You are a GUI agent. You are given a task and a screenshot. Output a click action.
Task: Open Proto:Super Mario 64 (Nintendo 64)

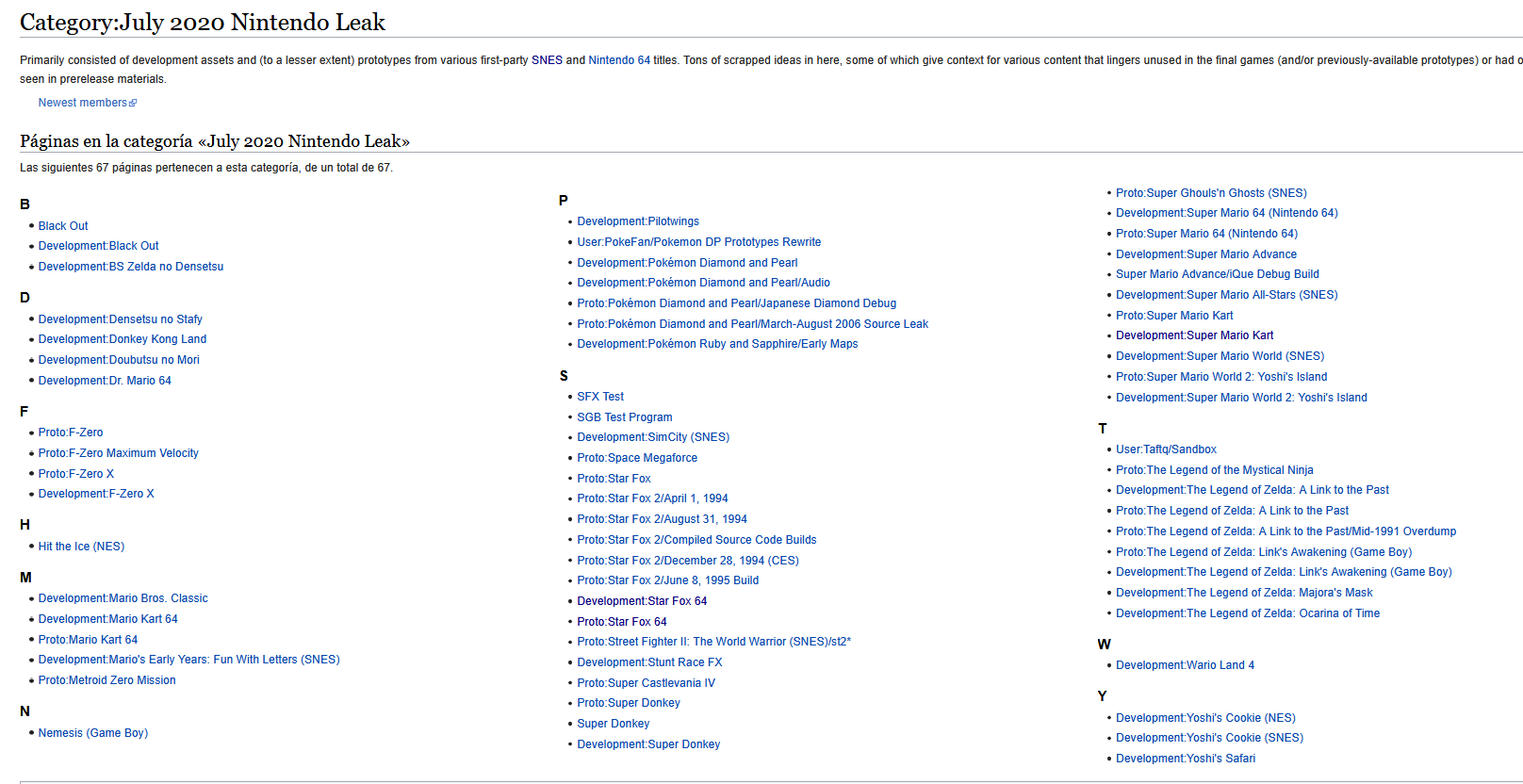tap(1206, 234)
